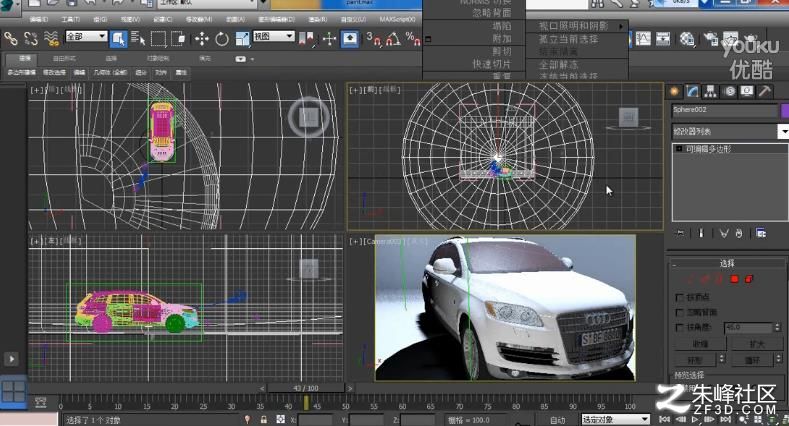
Task: Open Viewport Lighting and Shadows submenu
Action: [577, 26]
